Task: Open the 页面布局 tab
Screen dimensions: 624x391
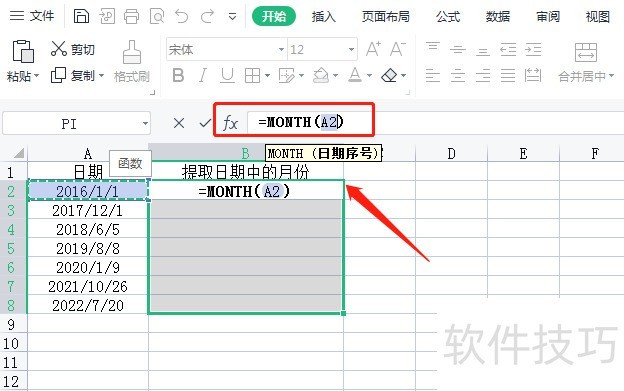Action: (385, 17)
